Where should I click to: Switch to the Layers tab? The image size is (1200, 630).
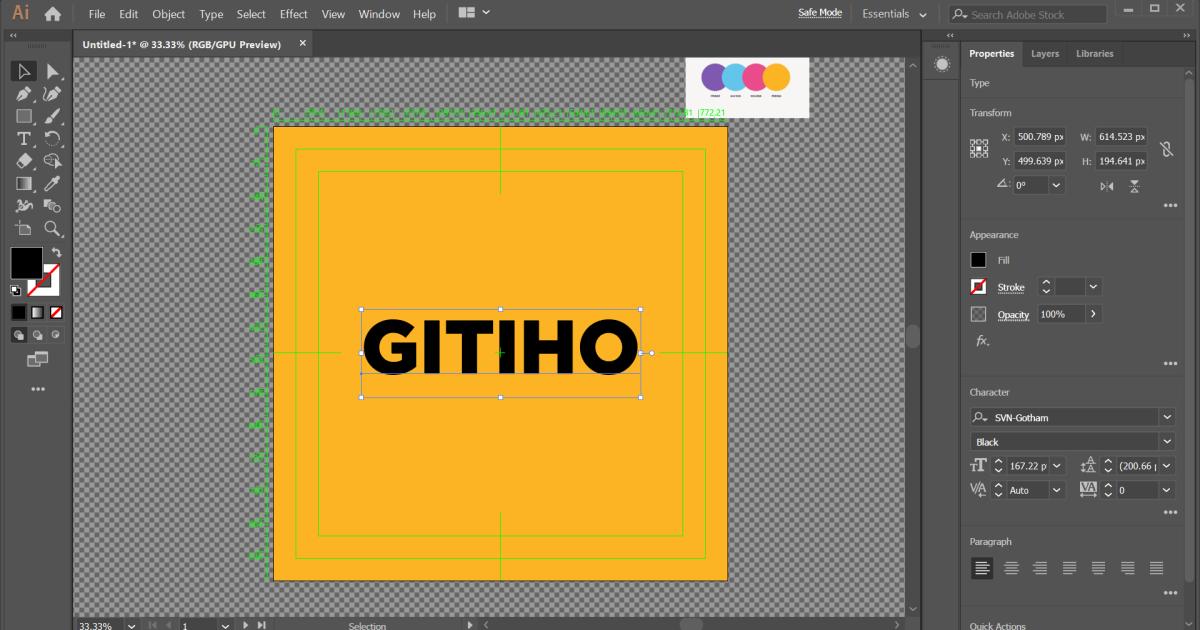coord(1045,54)
